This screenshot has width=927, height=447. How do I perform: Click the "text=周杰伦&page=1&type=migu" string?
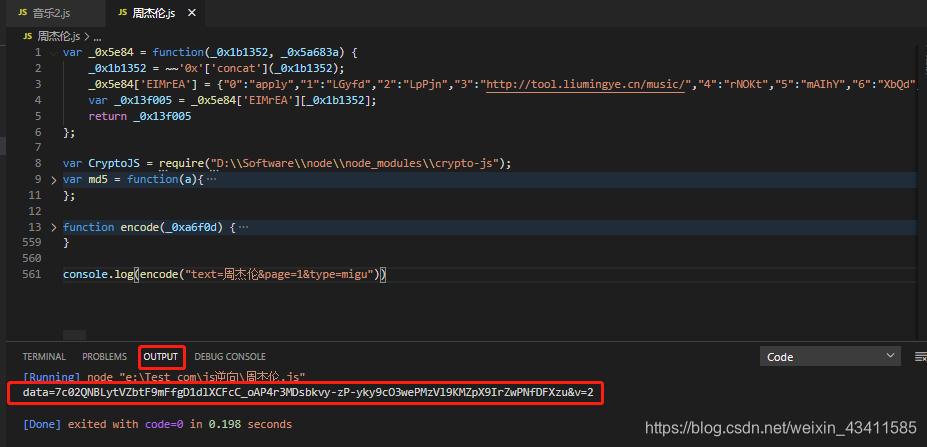pyautogui.click(x=281, y=274)
